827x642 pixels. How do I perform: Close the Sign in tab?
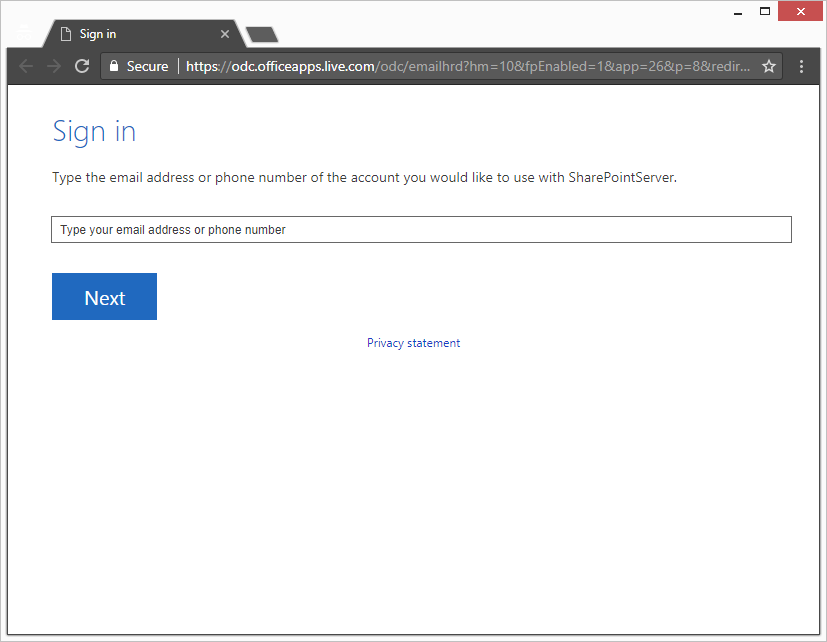tap(225, 34)
